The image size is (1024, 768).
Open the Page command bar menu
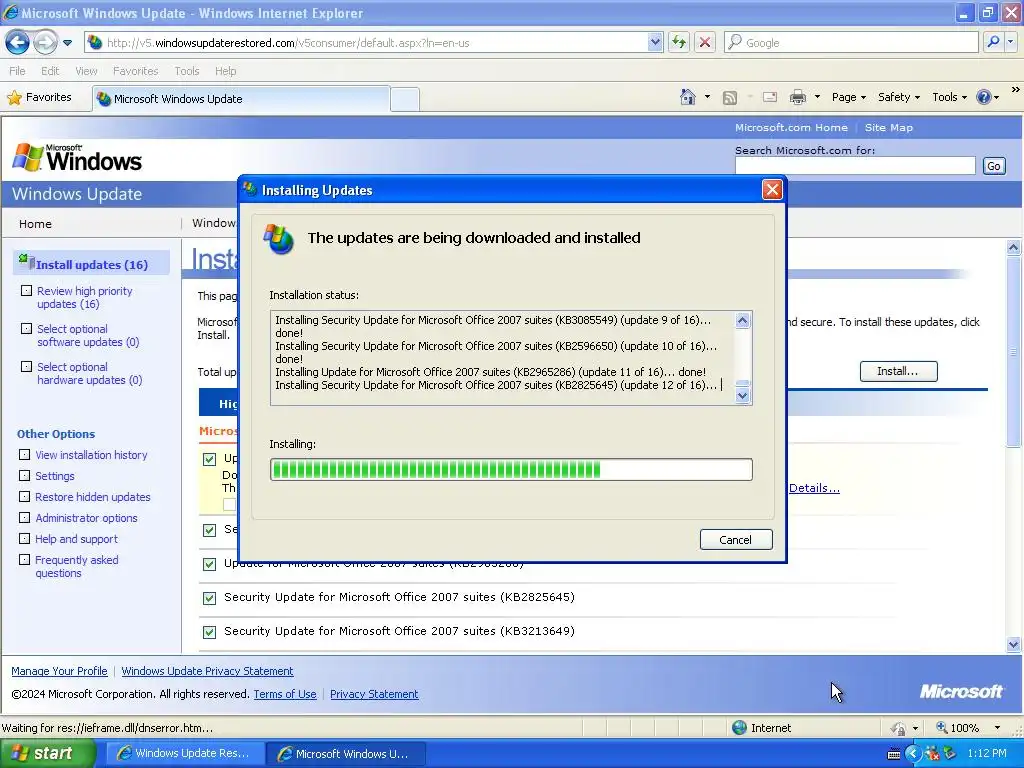848,97
